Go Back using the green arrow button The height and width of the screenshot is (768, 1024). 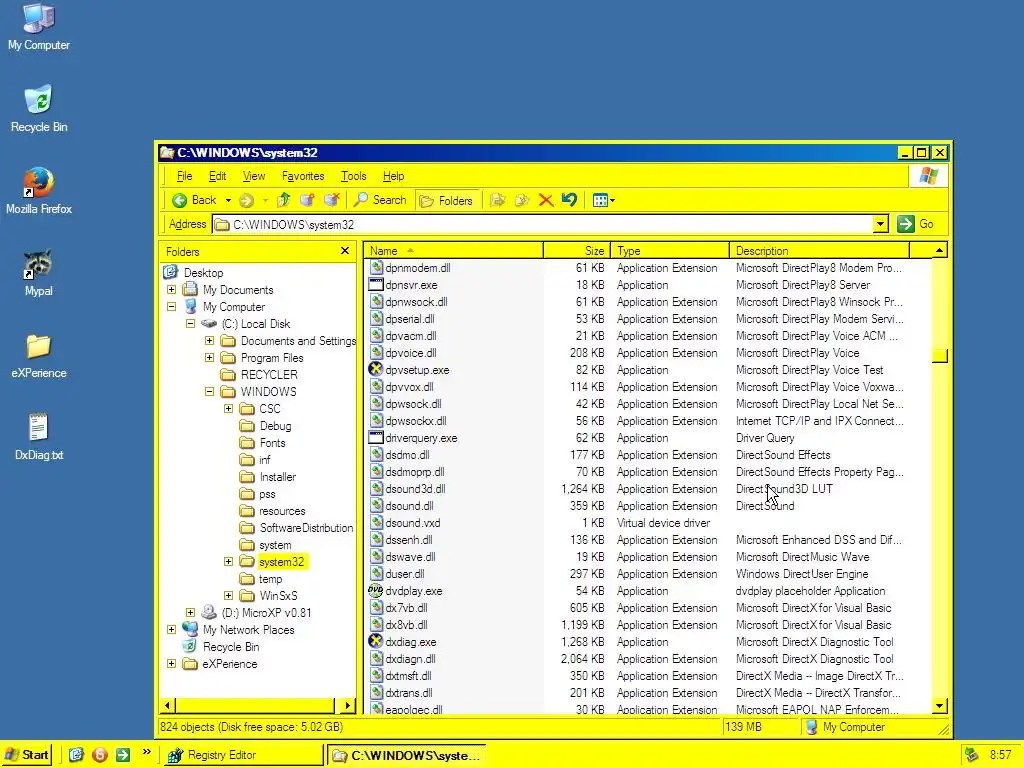pos(194,200)
